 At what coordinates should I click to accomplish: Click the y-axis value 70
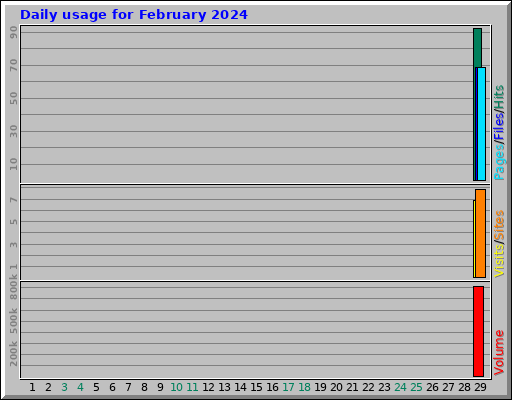click(13, 65)
